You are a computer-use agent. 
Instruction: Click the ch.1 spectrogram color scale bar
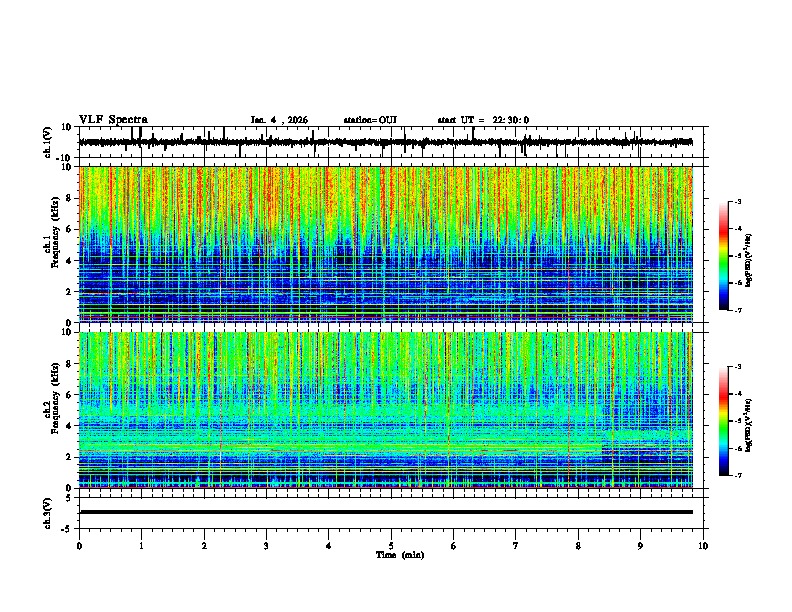[x=724, y=256]
